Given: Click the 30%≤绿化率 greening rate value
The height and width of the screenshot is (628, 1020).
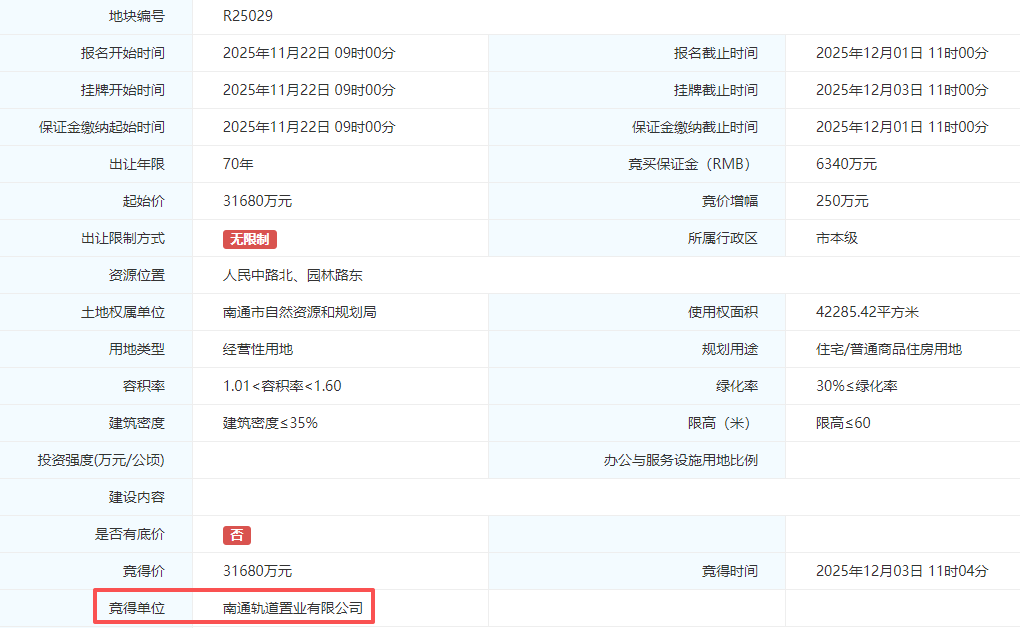Looking at the screenshot, I should [x=856, y=386].
